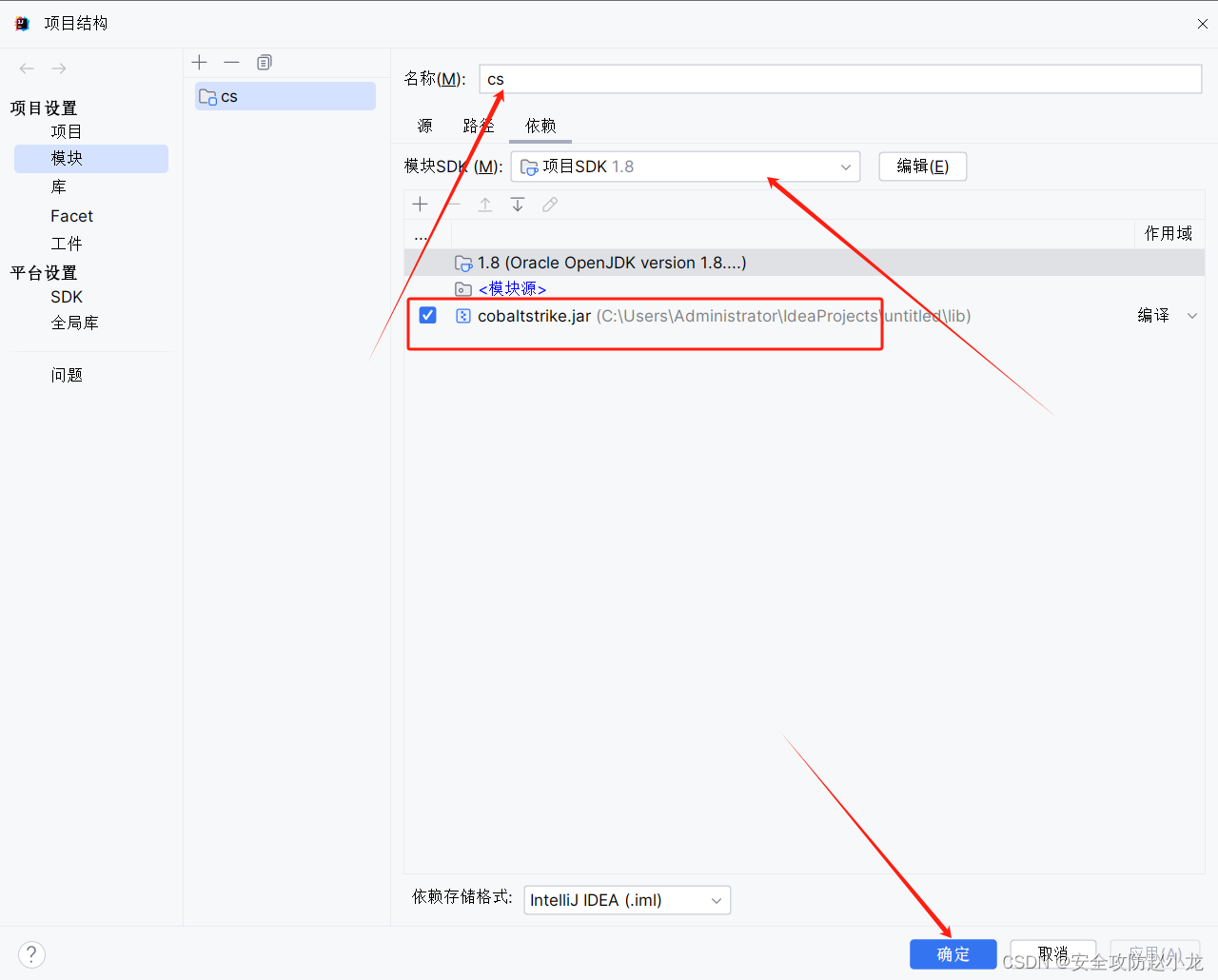Select the <模块源> row
This screenshot has width=1218, height=980.
pos(804,289)
